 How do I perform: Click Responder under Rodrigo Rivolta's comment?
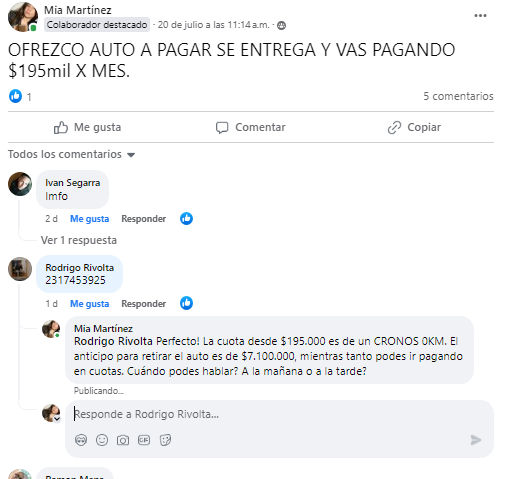[144, 304]
